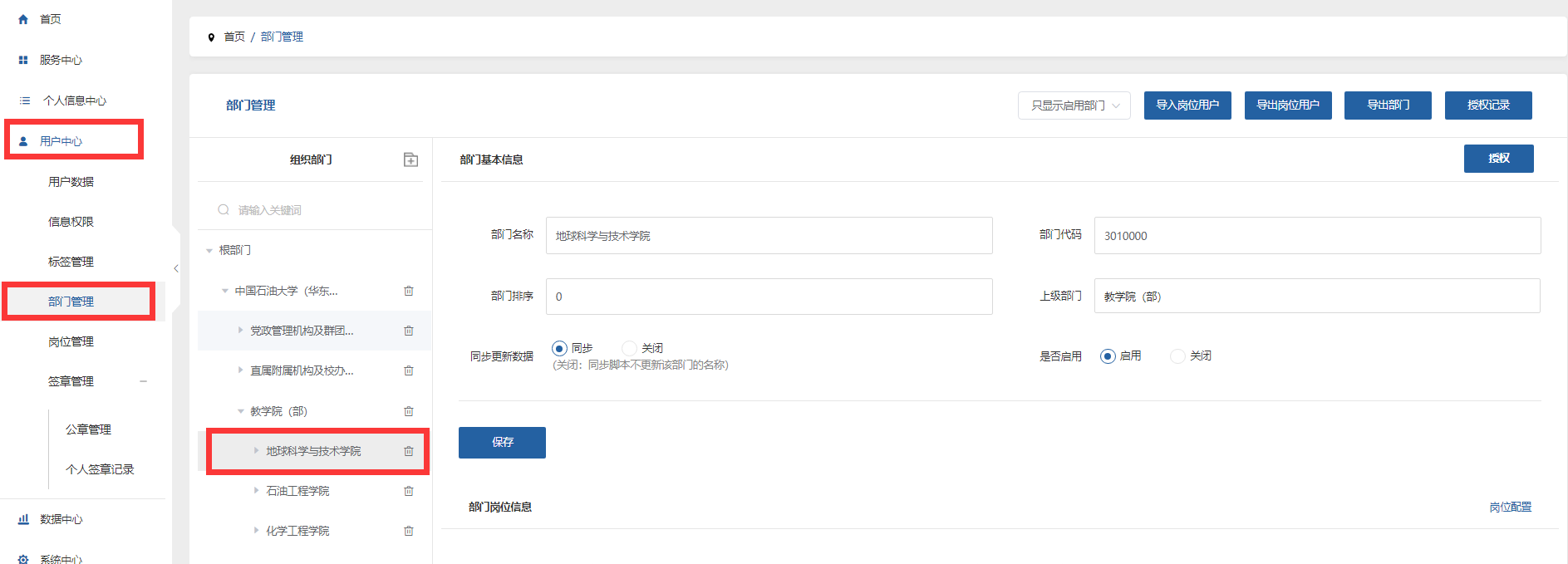Viewport: 1568px width, 564px height.
Task: Click the 保存 button
Action: click(x=502, y=442)
